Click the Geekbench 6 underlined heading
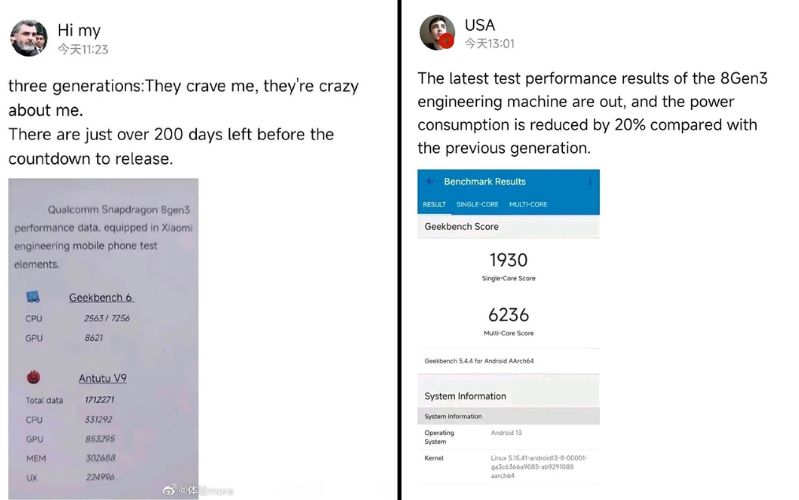Screen dimensions: 799x500 point(100,298)
